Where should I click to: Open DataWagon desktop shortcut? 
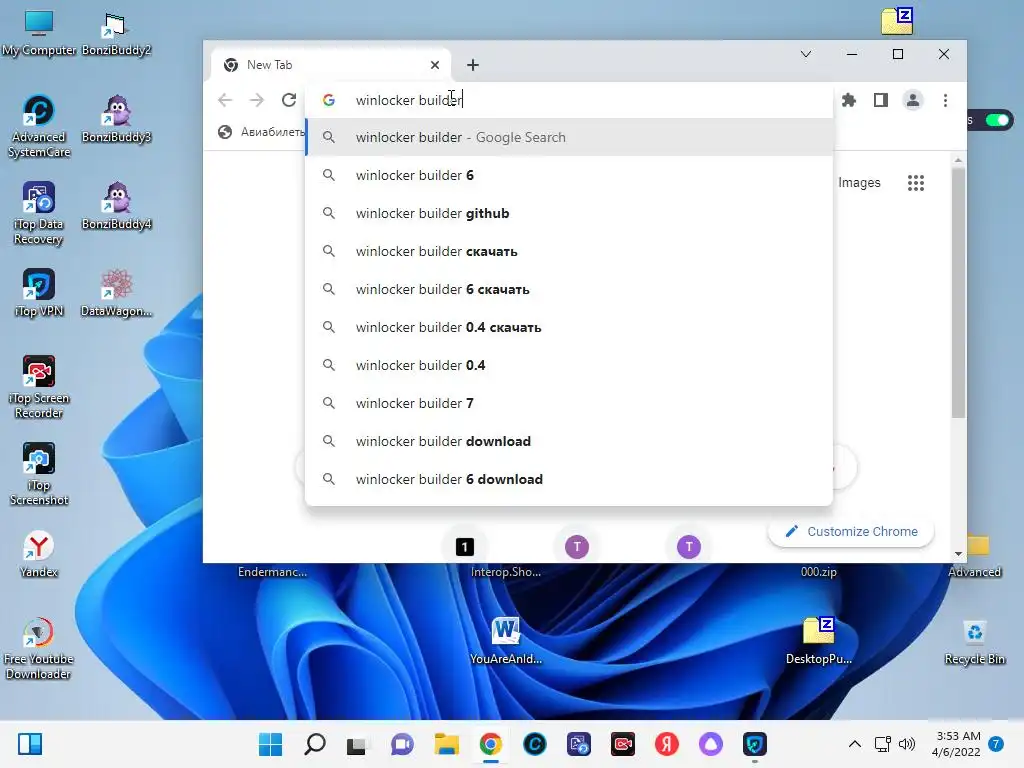click(x=116, y=293)
